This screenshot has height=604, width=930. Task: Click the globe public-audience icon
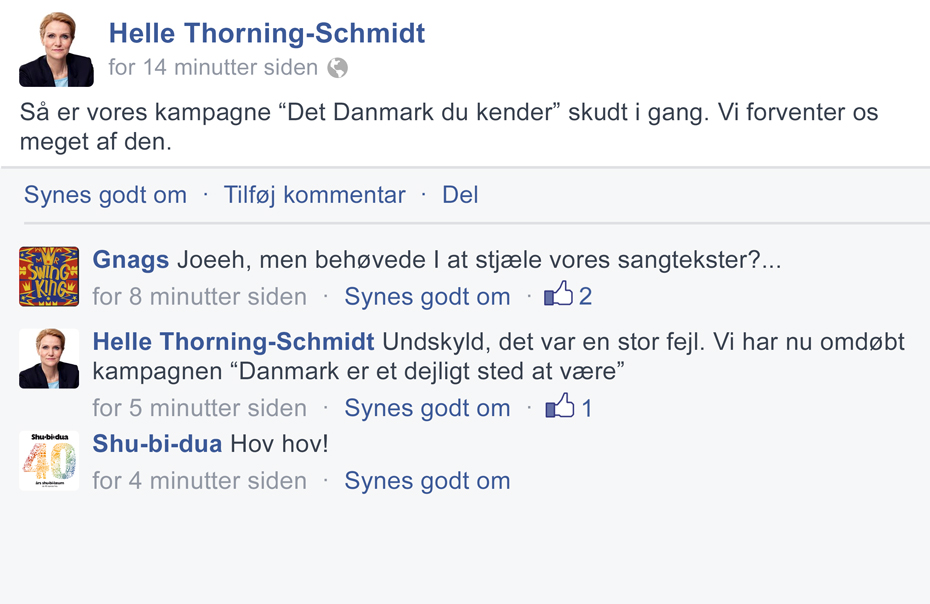click(337, 68)
